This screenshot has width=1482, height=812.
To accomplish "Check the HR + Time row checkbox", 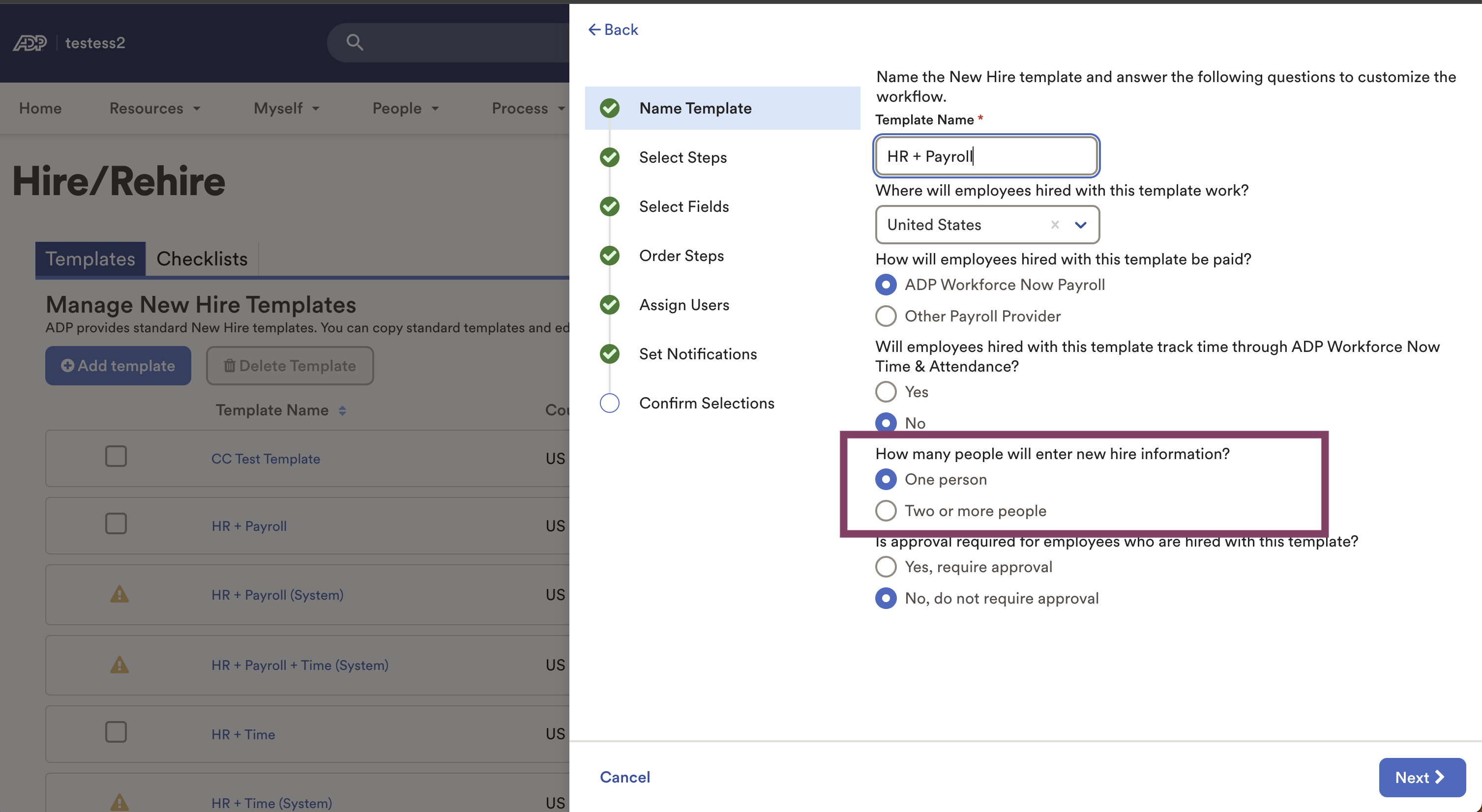I will [116, 732].
